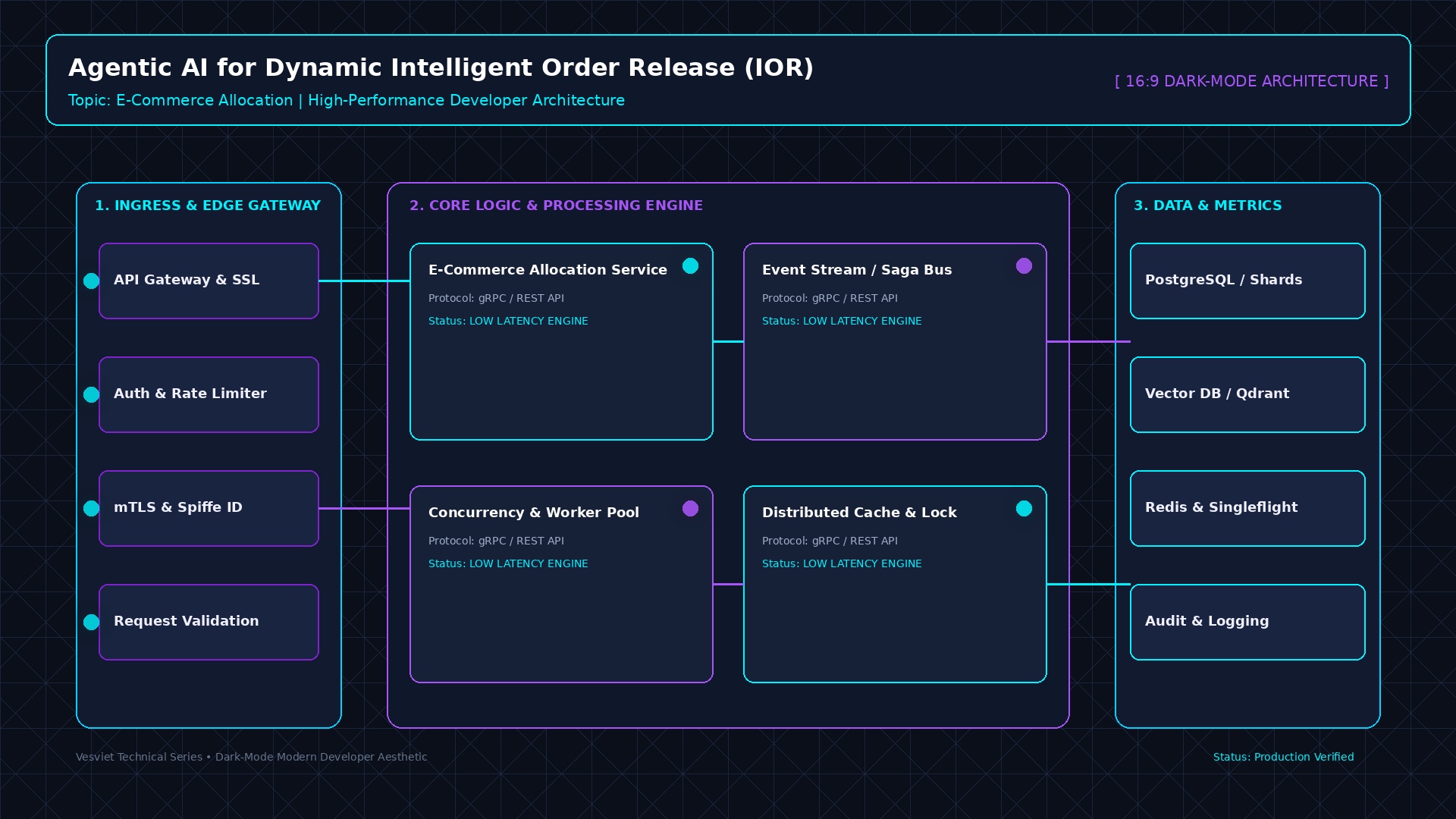
Task: Click the Protocol line in E-Commerce Allocation Service
Action: (496, 298)
